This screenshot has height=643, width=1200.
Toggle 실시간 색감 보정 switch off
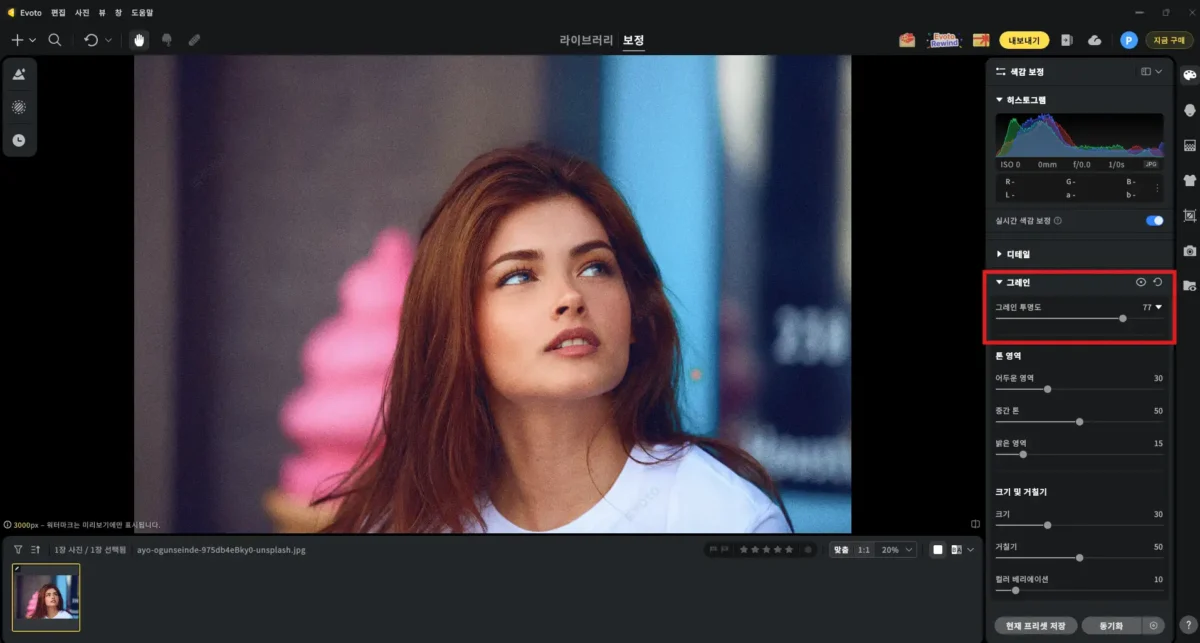click(1154, 221)
